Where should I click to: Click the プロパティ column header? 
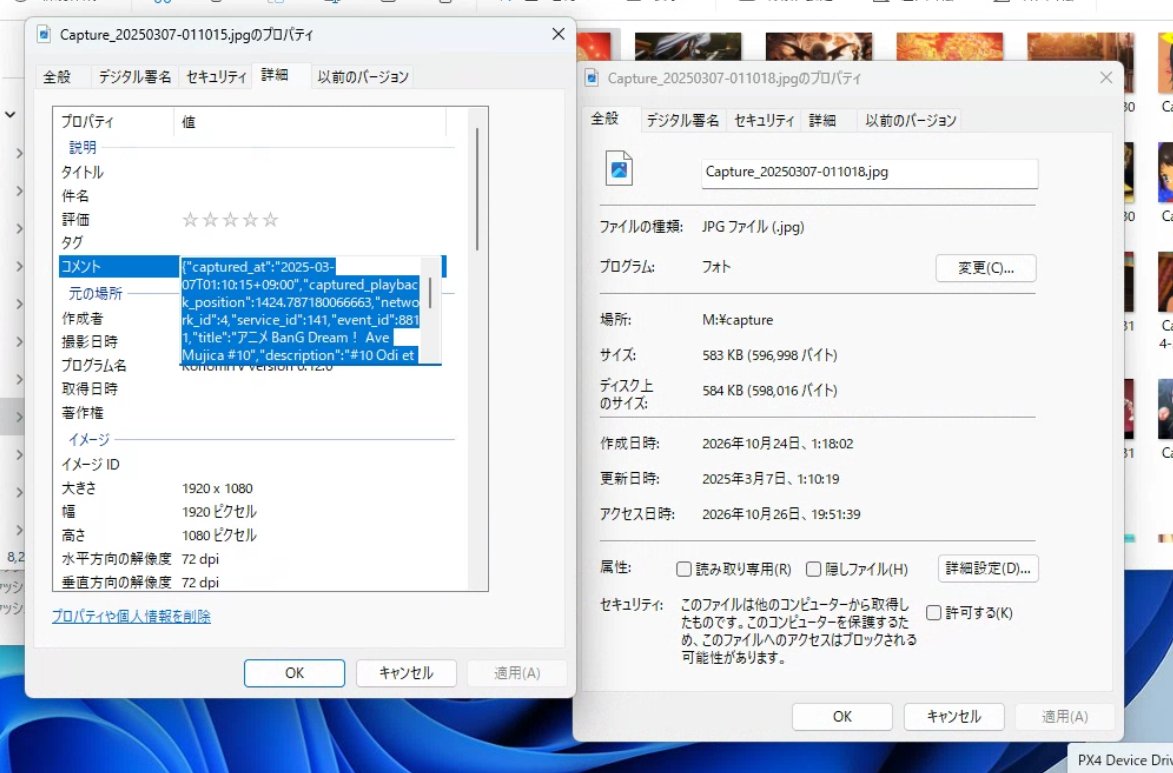[x=114, y=121]
